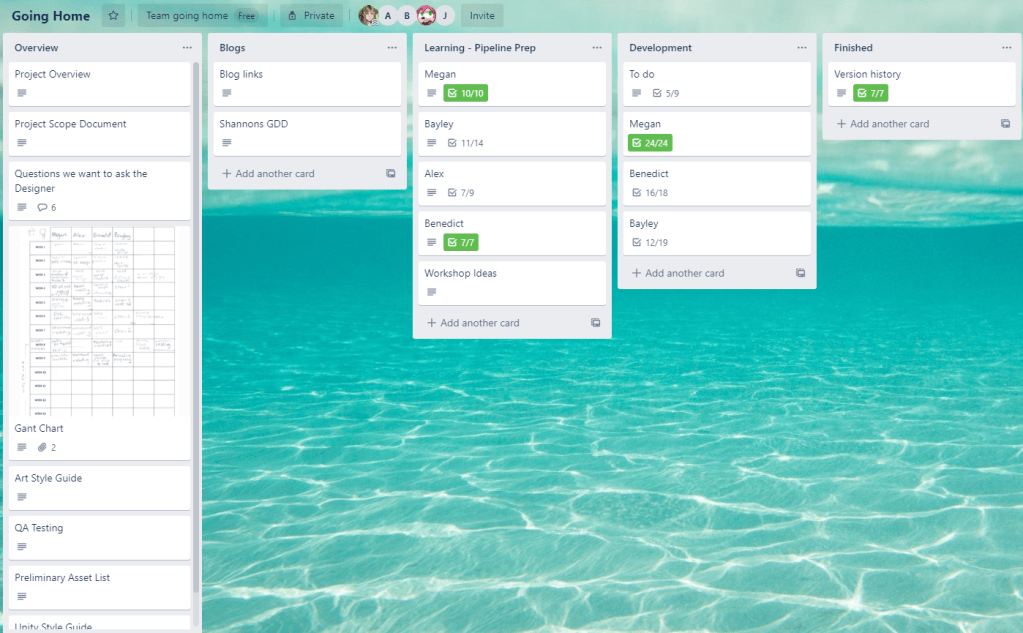Open the Overview list actions menu

[x=187, y=48]
